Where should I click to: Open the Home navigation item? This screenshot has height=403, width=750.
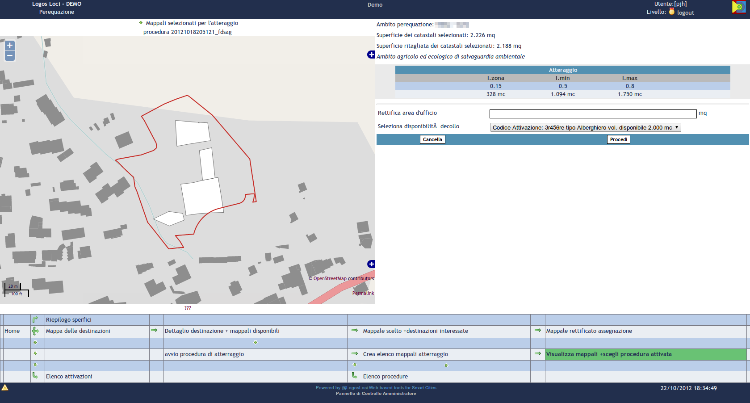(13, 330)
